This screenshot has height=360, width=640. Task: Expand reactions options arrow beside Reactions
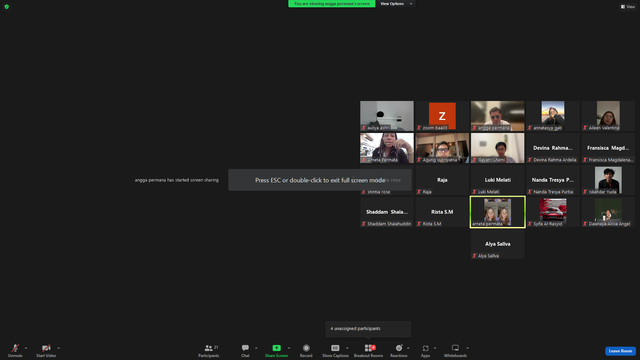pos(408,348)
